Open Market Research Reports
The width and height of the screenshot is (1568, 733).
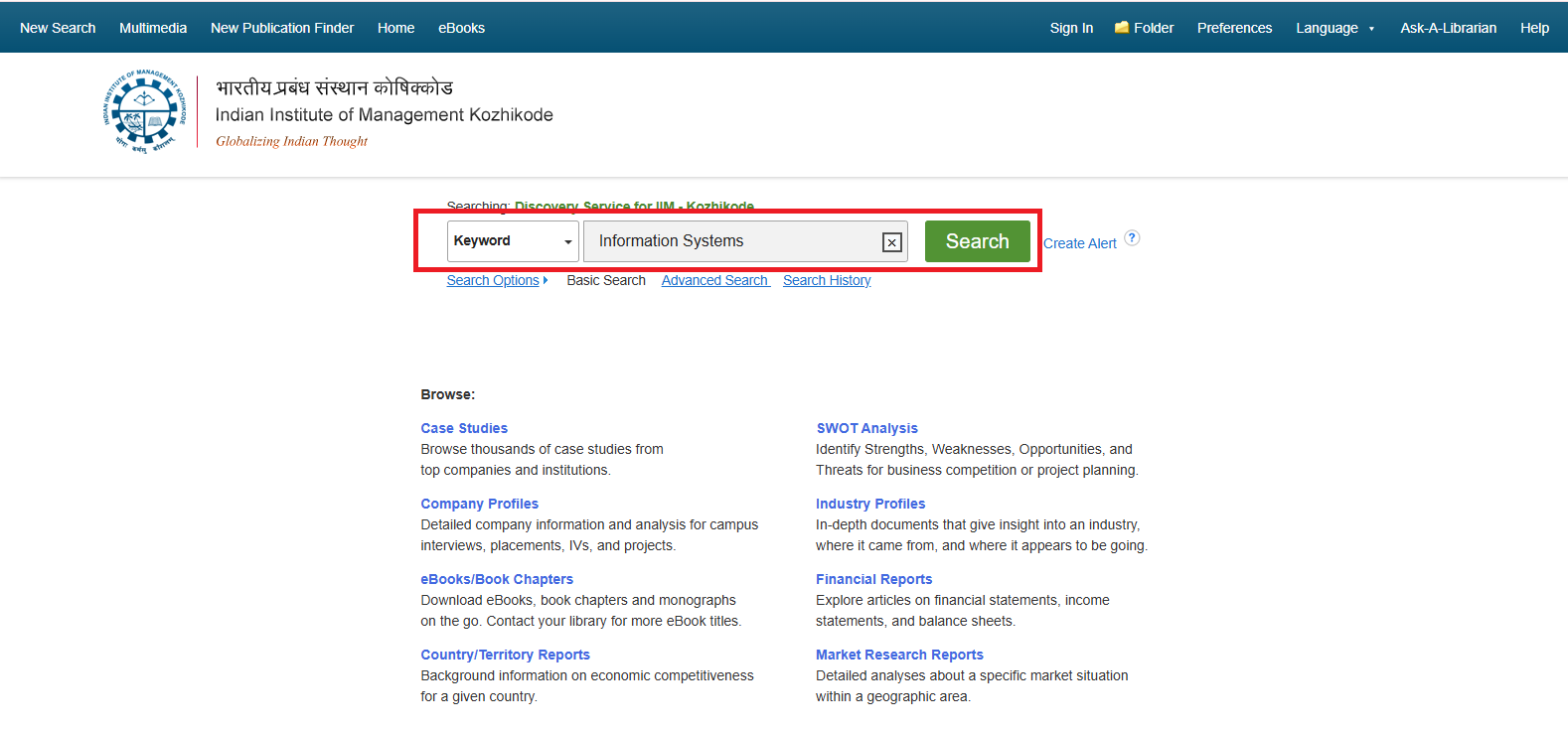point(899,655)
